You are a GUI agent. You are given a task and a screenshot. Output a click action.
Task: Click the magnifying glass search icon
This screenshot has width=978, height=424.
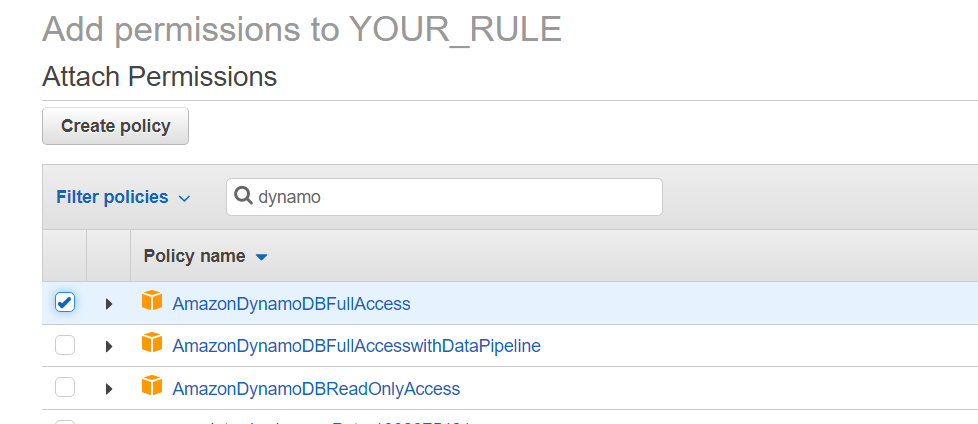(243, 197)
